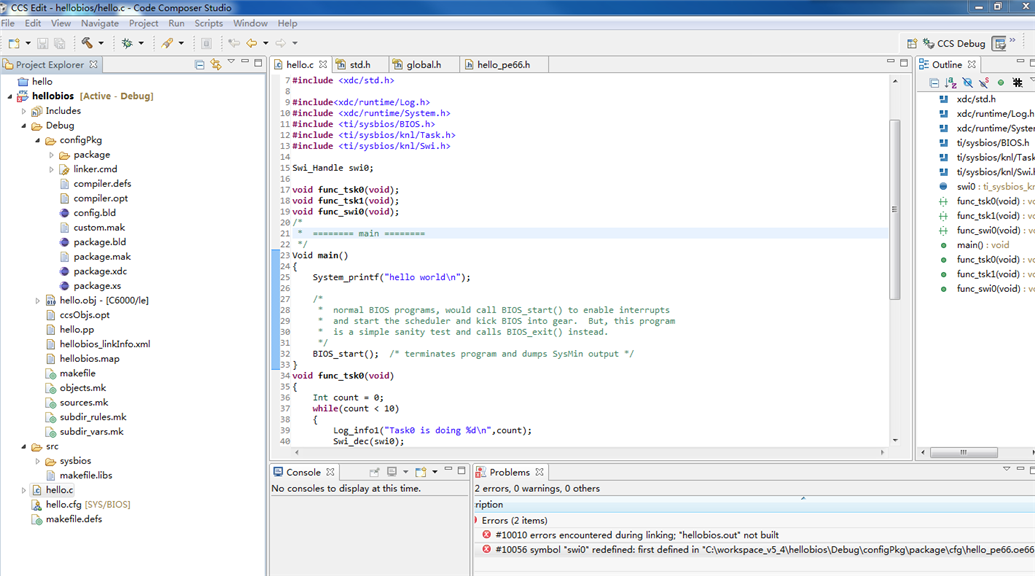The image size is (1035, 576).
Task: Switch to the global.h editor tab
Action: click(422, 65)
